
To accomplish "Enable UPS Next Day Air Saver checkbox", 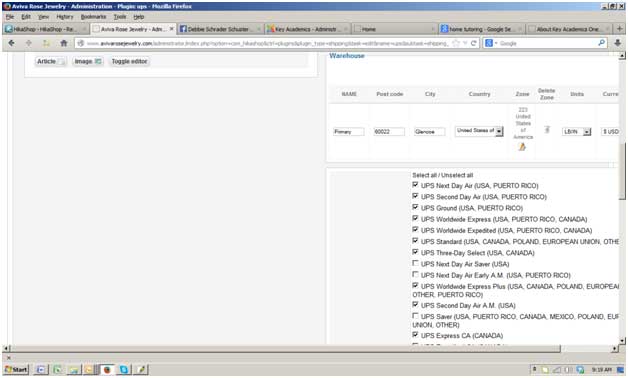I will (415, 263).
